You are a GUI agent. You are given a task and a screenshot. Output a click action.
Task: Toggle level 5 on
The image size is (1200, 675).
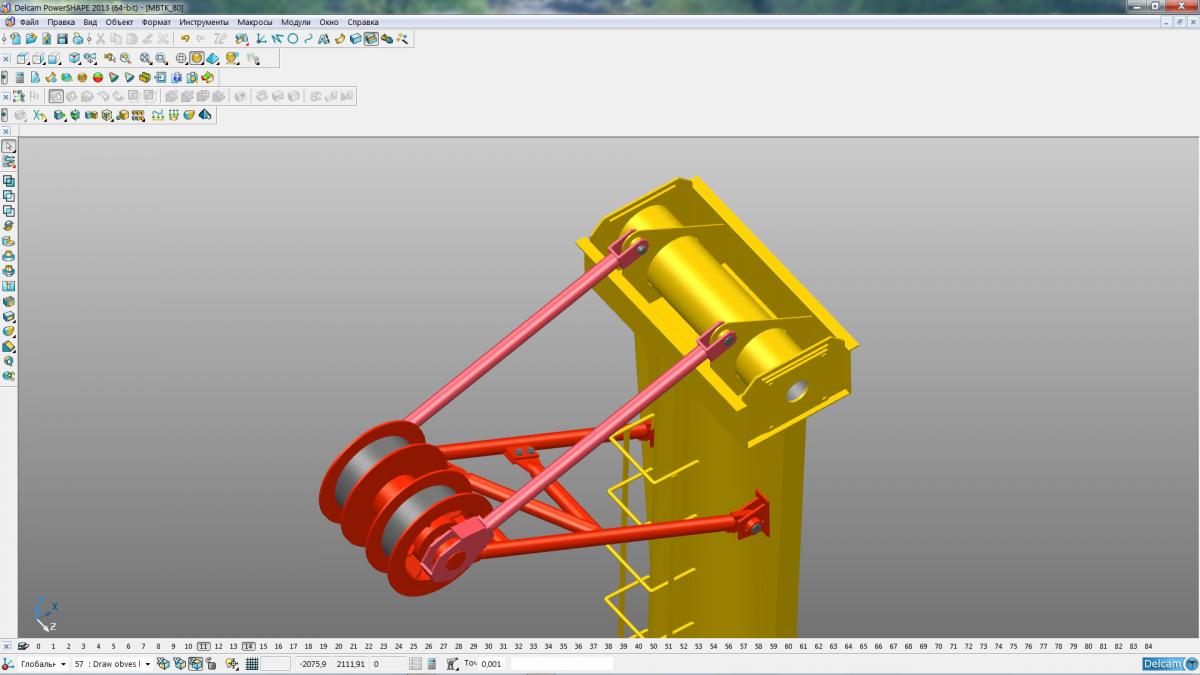coord(113,646)
